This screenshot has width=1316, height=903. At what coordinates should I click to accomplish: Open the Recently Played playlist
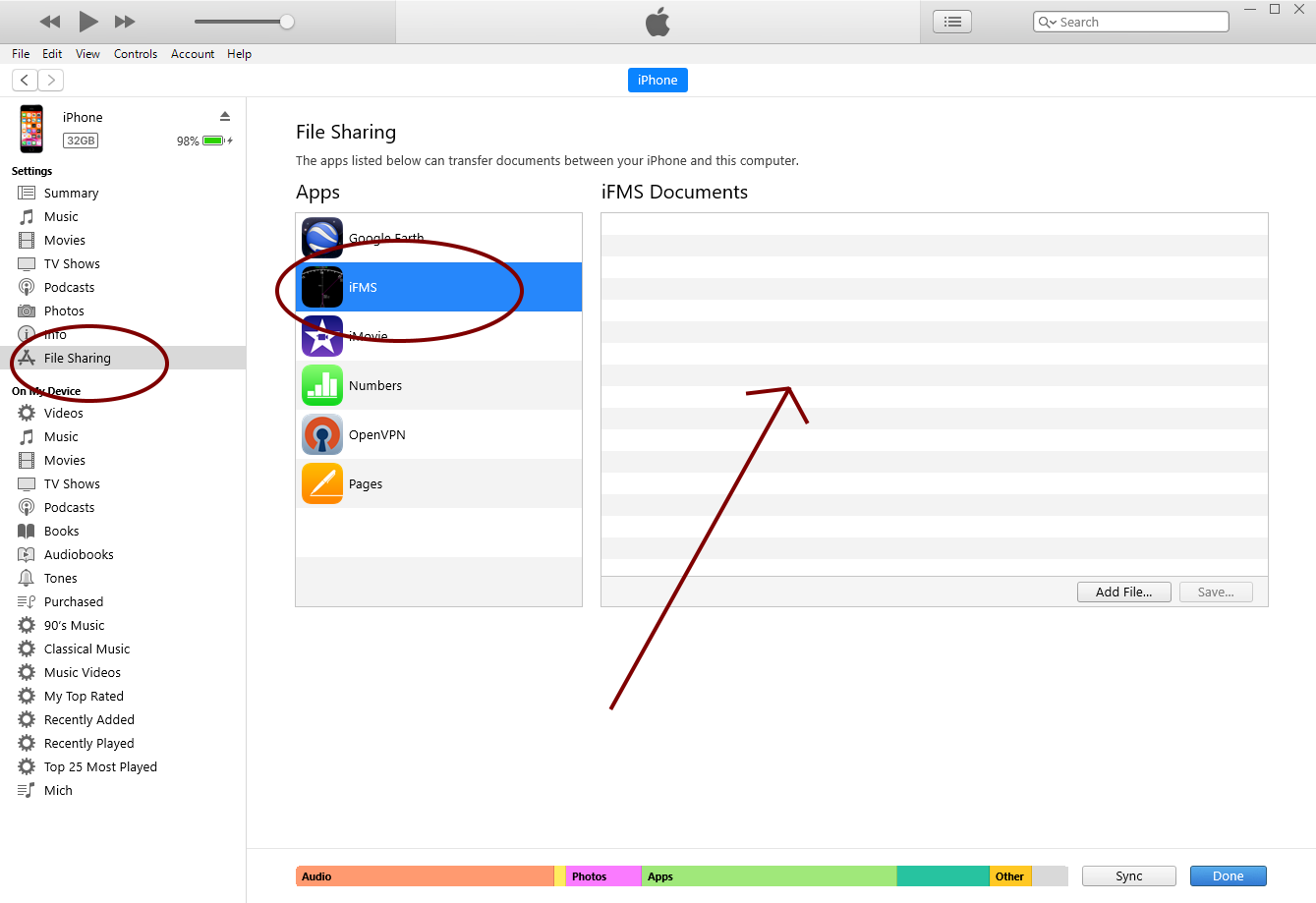(88, 743)
